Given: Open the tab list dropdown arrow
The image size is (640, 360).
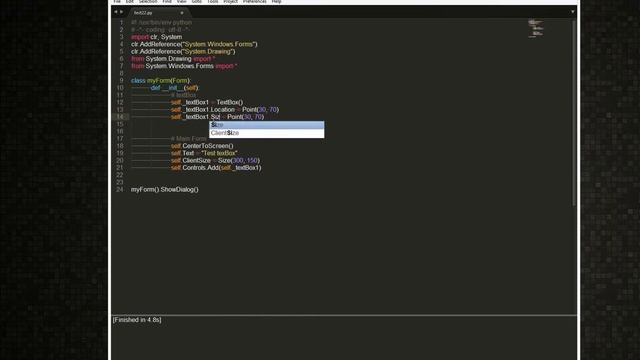Looking at the screenshot, I should click(x=573, y=12).
